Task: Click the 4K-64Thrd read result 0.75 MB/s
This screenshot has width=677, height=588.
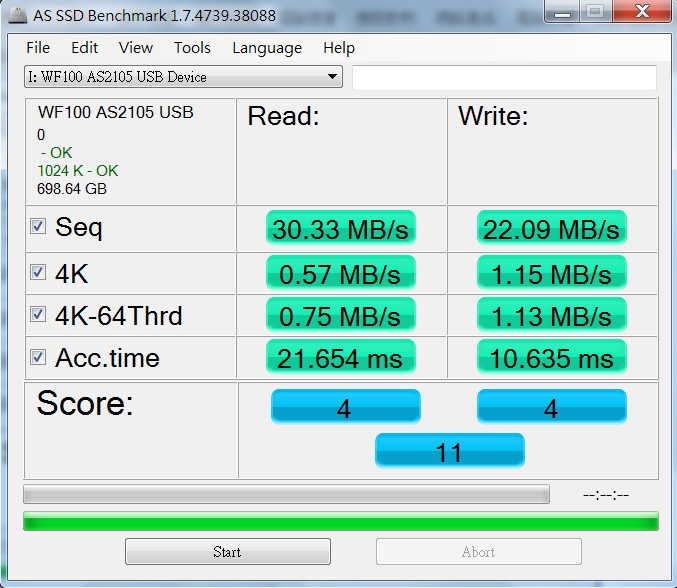Action: (x=341, y=315)
